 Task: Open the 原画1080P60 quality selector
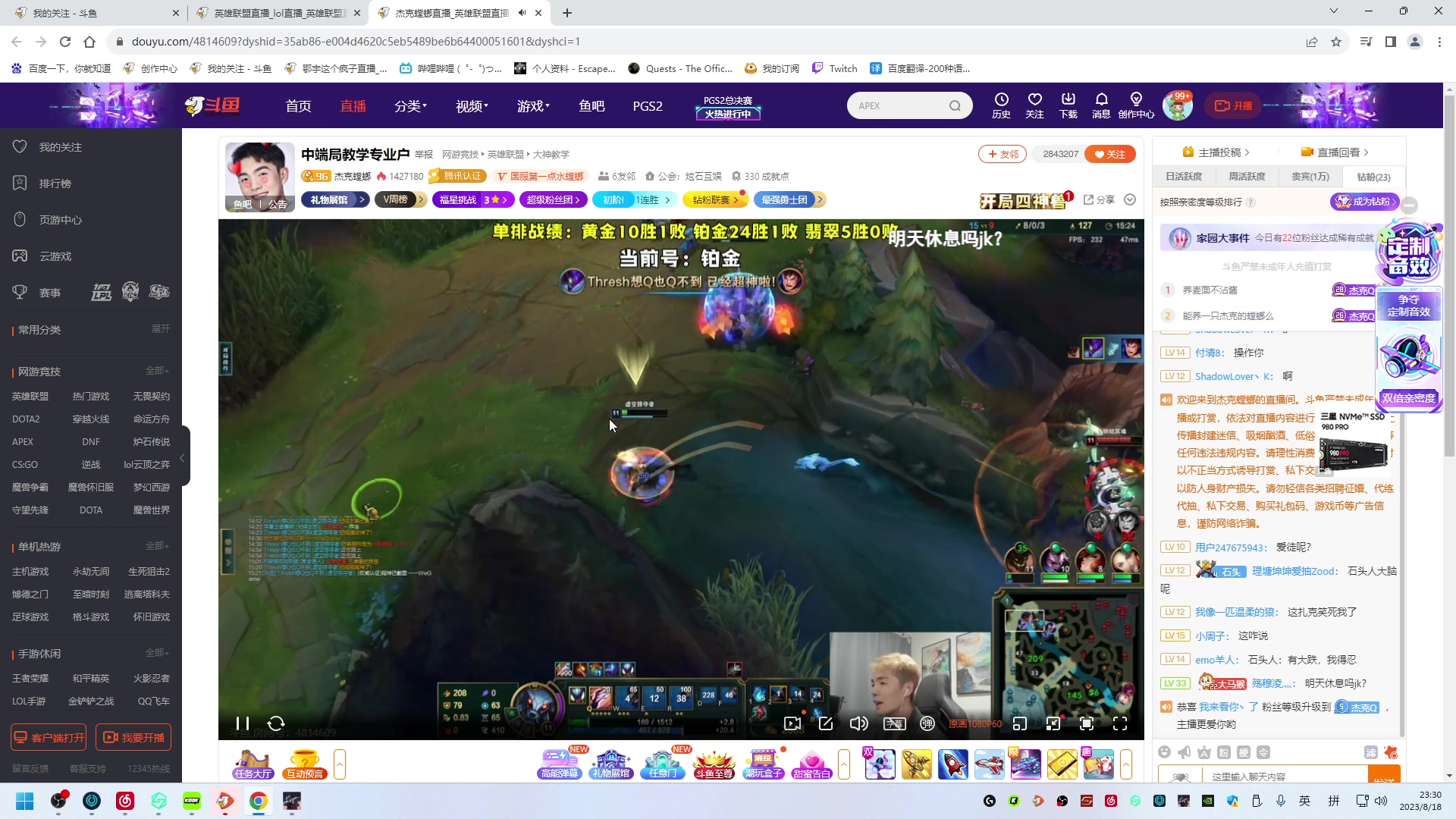tap(975, 724)
